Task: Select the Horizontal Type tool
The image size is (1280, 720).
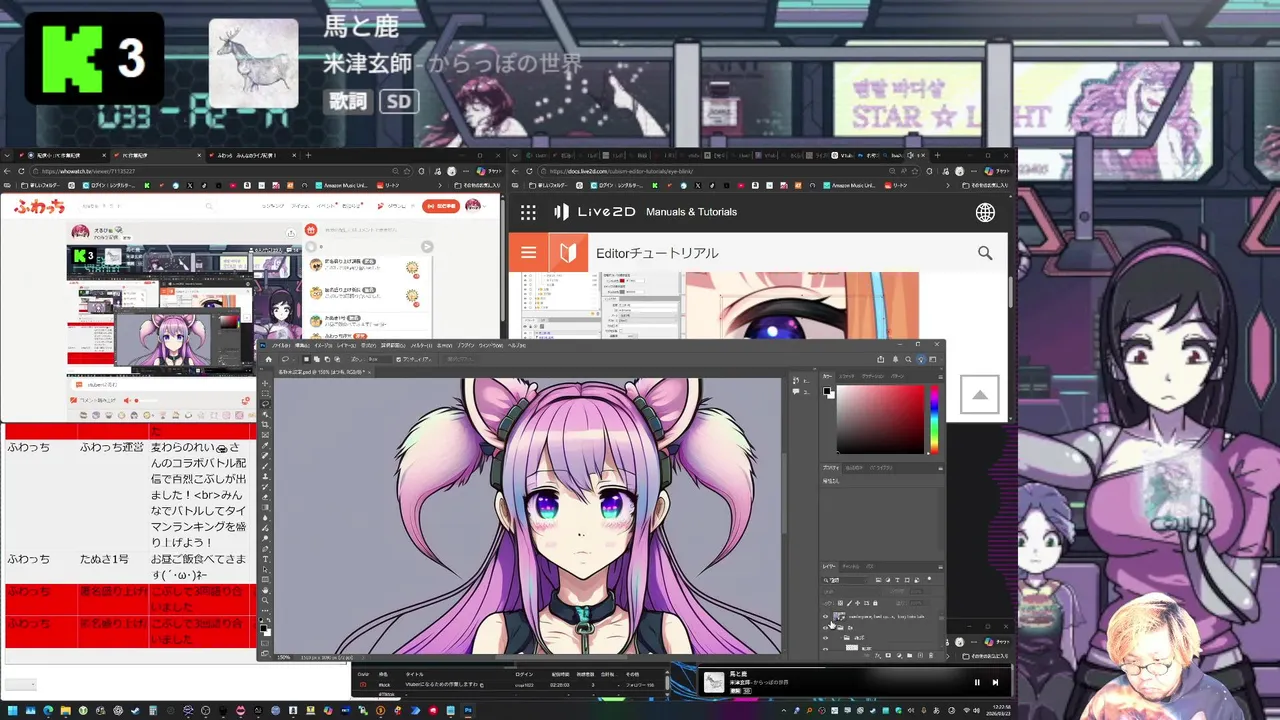Action: [265, 559]
